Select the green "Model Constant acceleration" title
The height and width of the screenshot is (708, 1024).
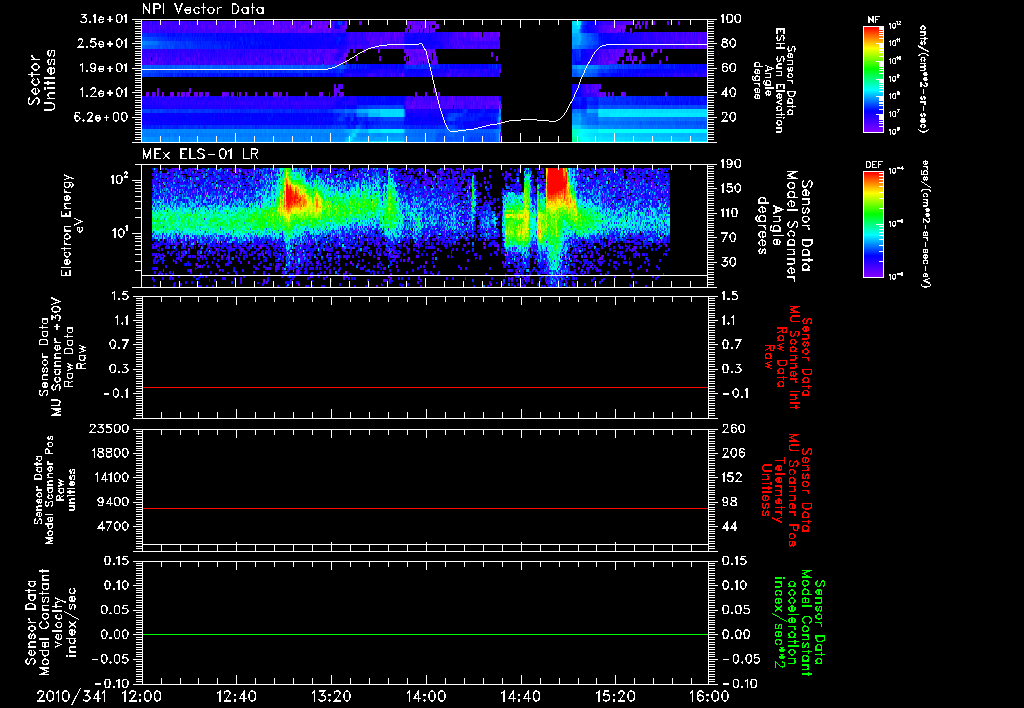799,624
